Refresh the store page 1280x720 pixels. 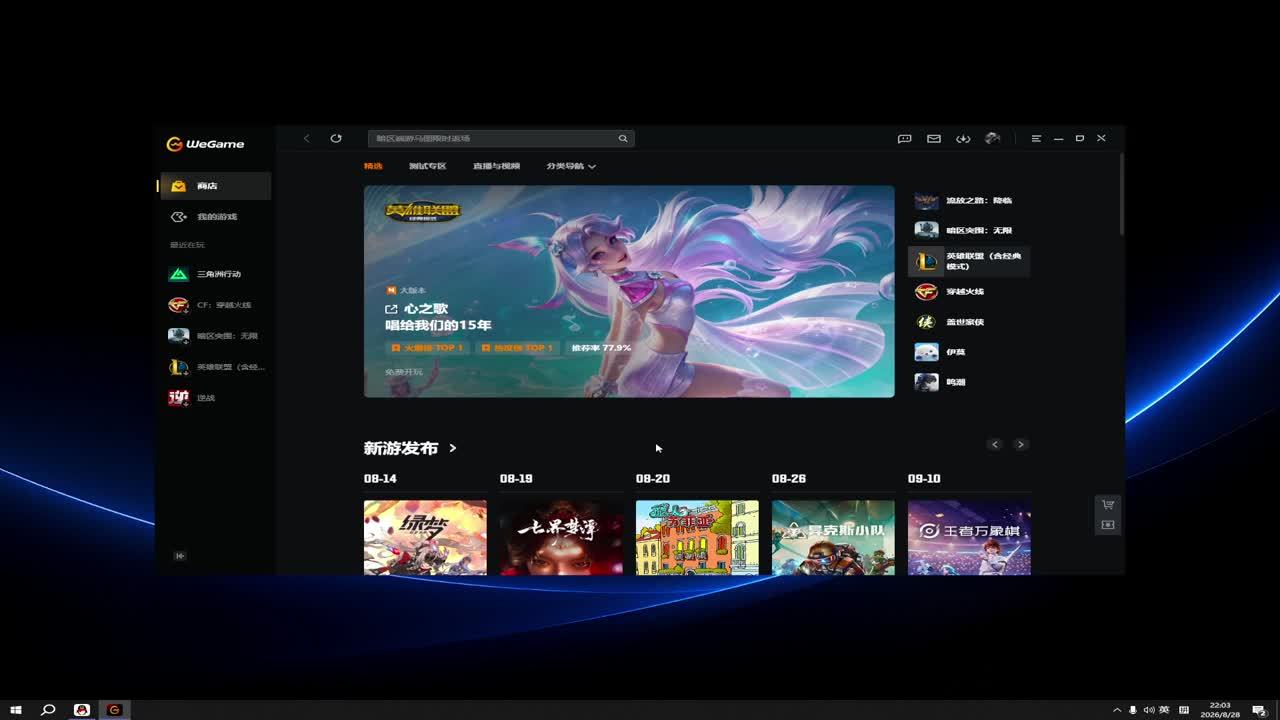pyautogui.click(x=336, y=138)
